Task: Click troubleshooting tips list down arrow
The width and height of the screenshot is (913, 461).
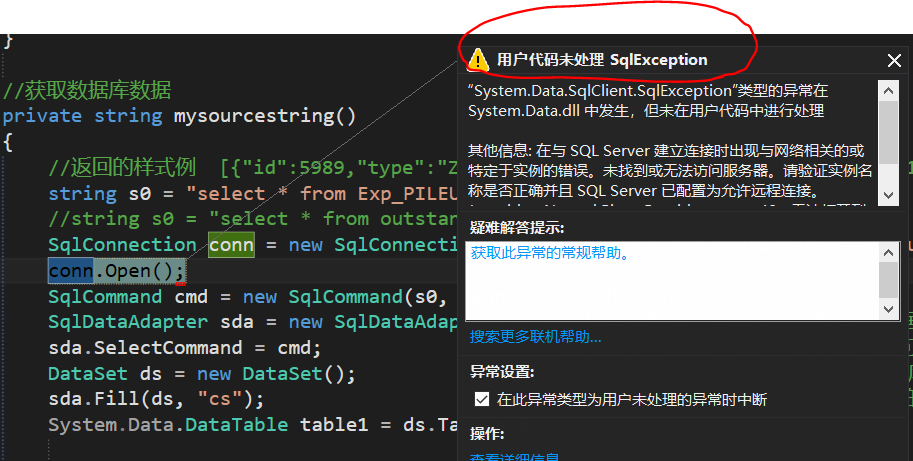Action: [x=888, y=310]
